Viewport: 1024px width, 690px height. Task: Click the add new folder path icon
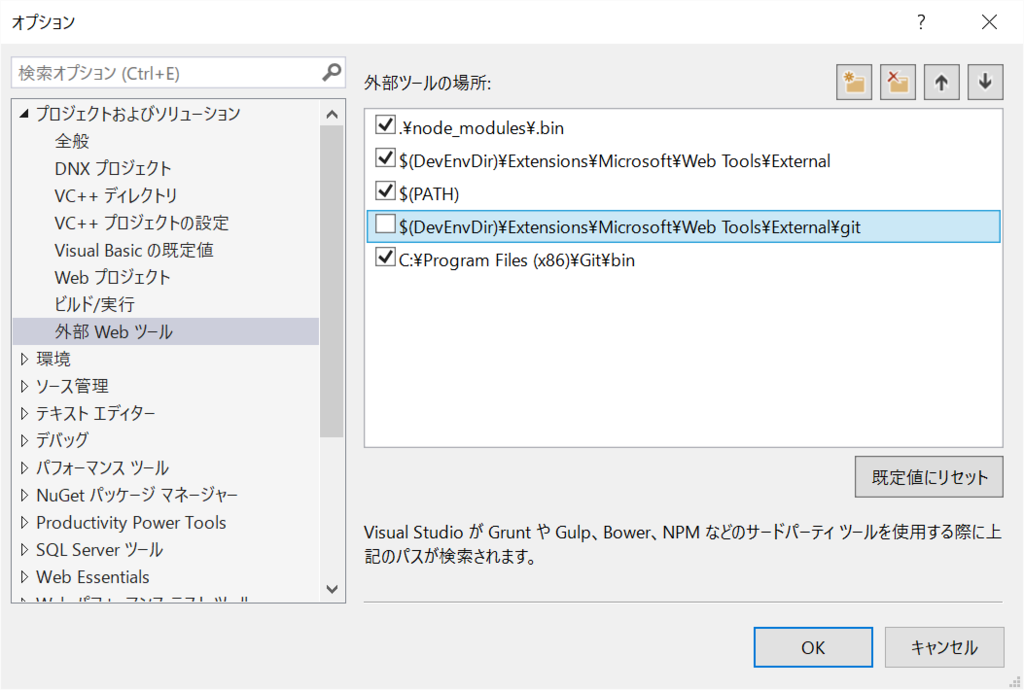click(x=854, y=82)
